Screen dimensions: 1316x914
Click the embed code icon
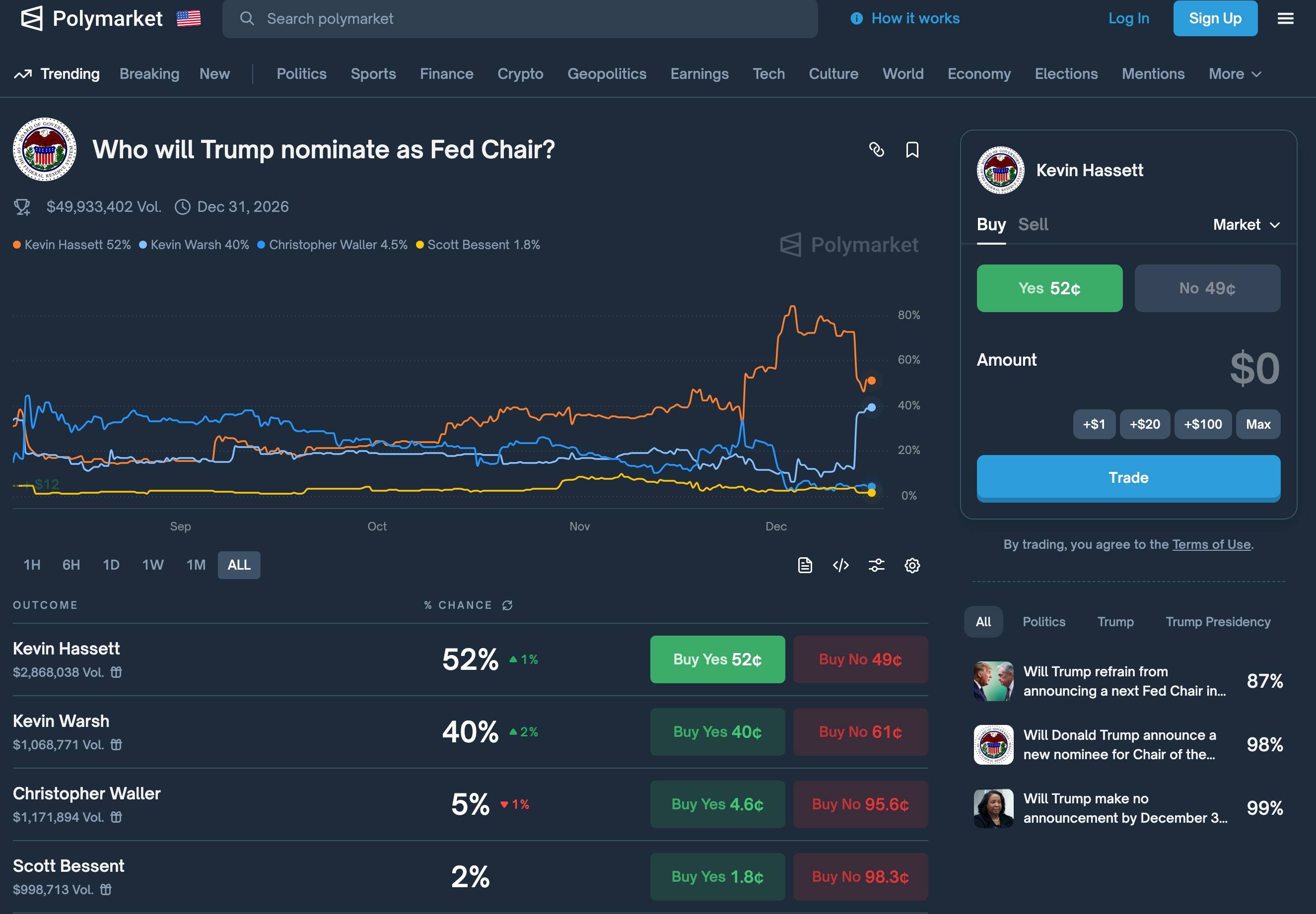(x=840, y=565)
